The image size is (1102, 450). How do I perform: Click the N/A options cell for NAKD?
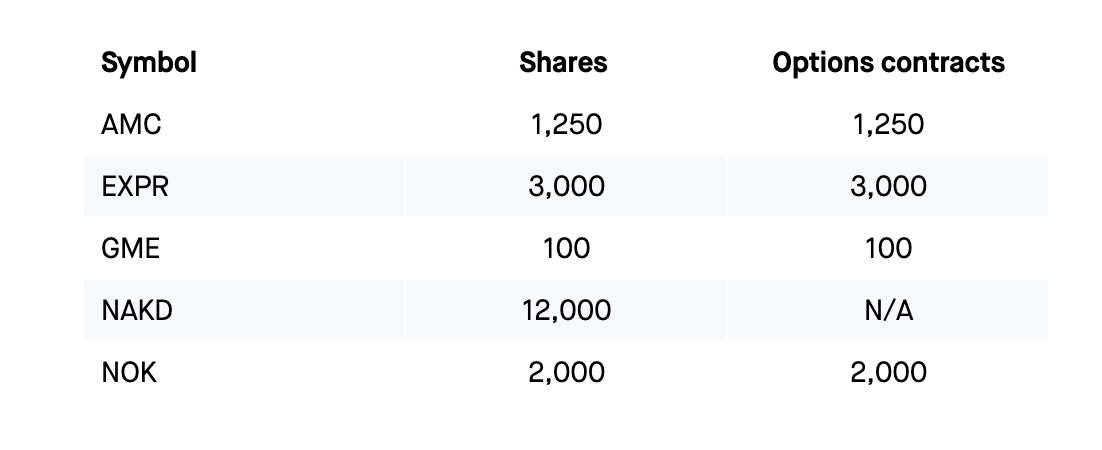888,310
